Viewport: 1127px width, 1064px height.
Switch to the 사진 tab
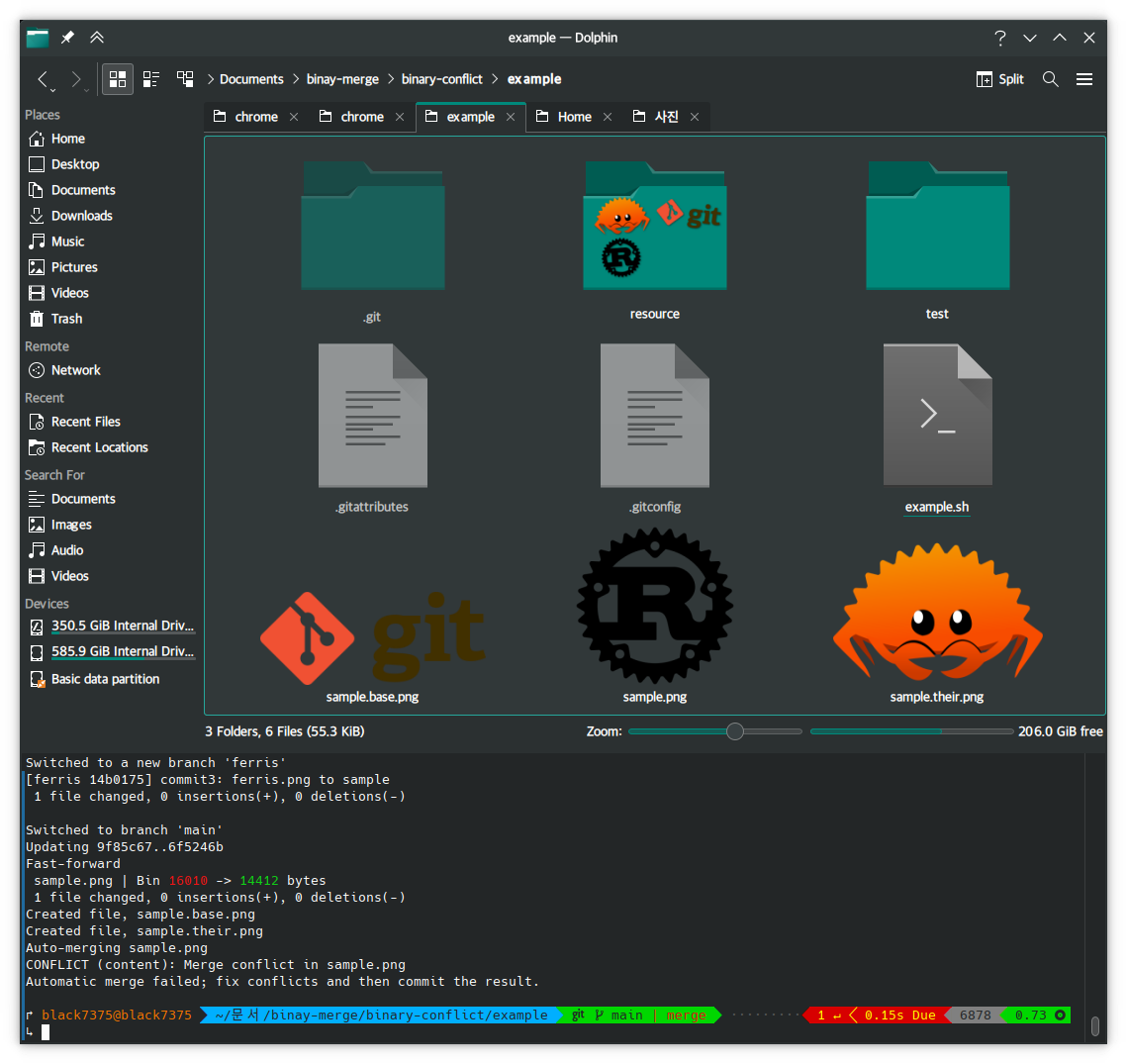point(666,117)
